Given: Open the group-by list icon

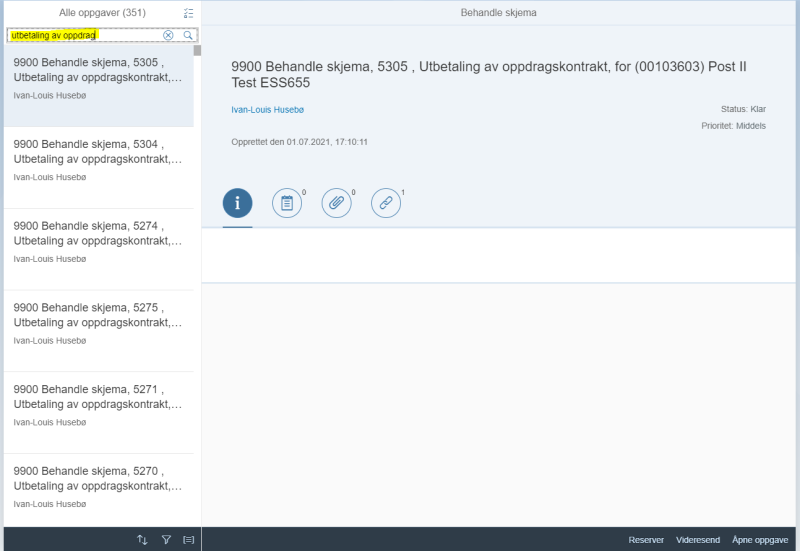Looking at the screenshot, I should click(189, 539).
